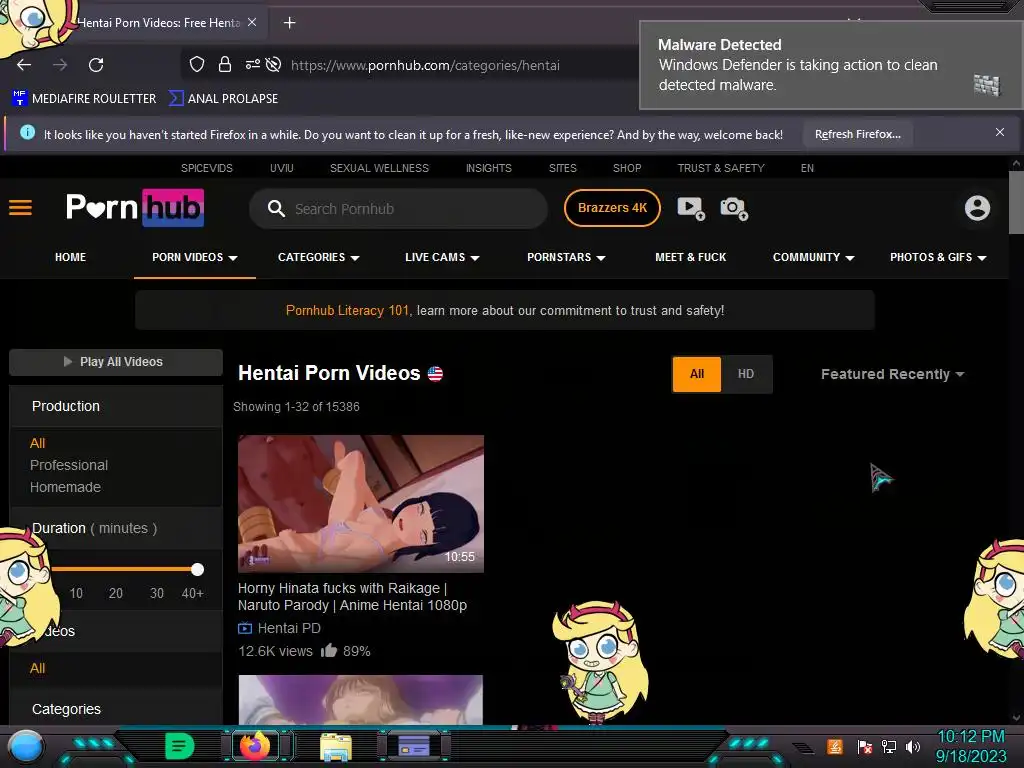Expand the LIVE CAMS nav dropdown
This screenshot has height=768, width=1024.
click(442, 257)
